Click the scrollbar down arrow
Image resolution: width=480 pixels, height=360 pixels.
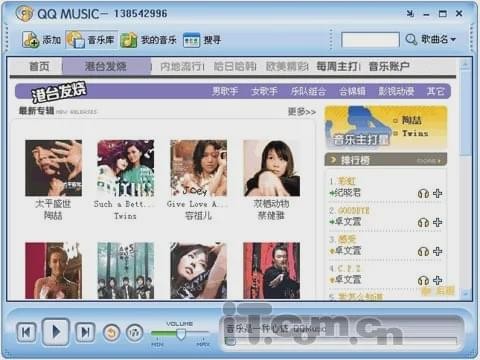coord(465,294)
